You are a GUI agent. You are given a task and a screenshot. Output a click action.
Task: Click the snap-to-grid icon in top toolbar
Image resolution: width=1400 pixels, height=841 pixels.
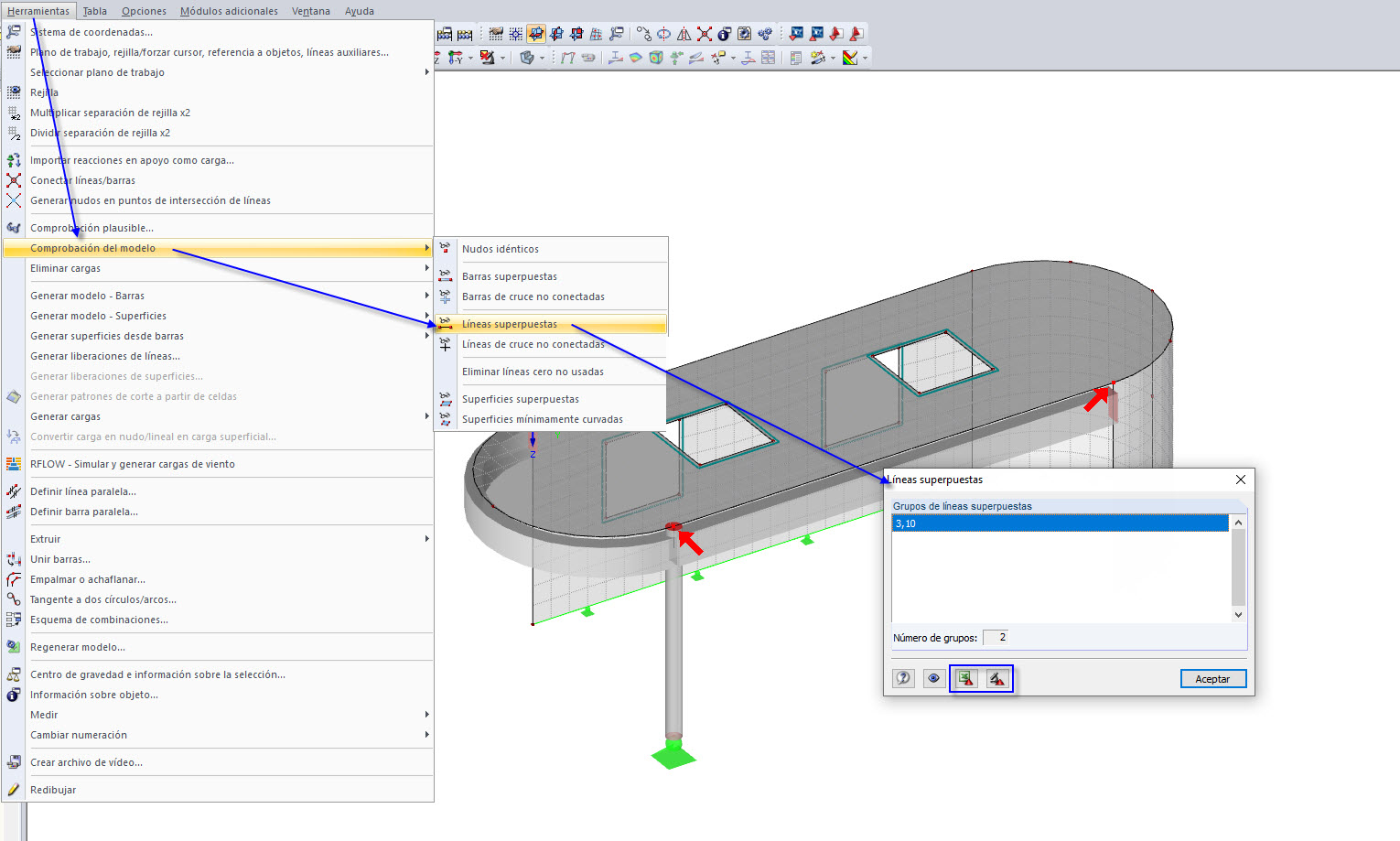pyautogui.click(x=516, y=34)
